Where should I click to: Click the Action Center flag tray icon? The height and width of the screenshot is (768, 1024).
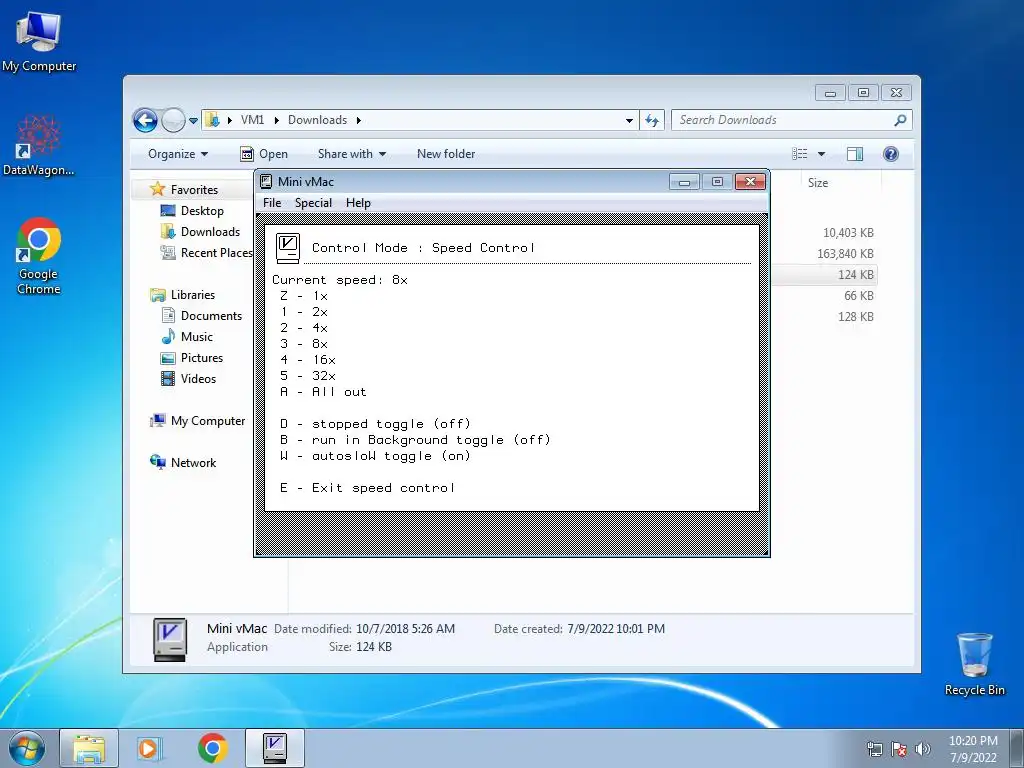tap(899, 749)
